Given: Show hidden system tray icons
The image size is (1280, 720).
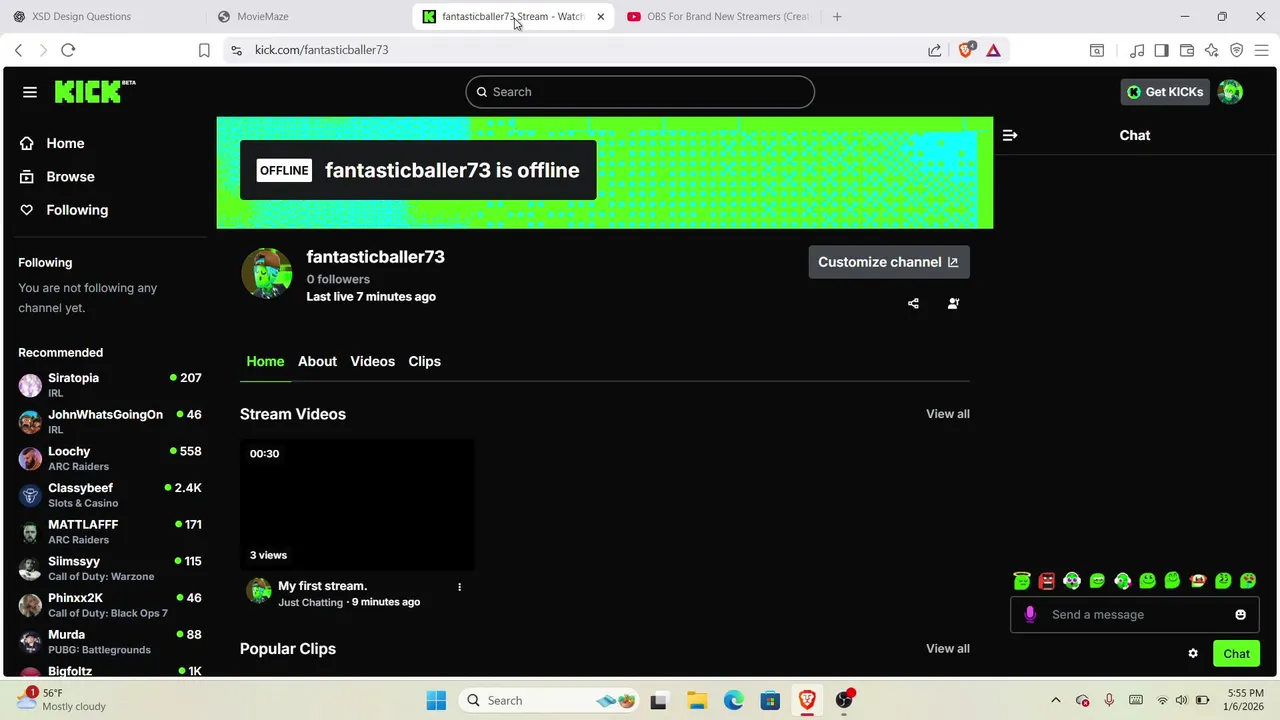Looking at the screenshot, I should coord(1055,701).
